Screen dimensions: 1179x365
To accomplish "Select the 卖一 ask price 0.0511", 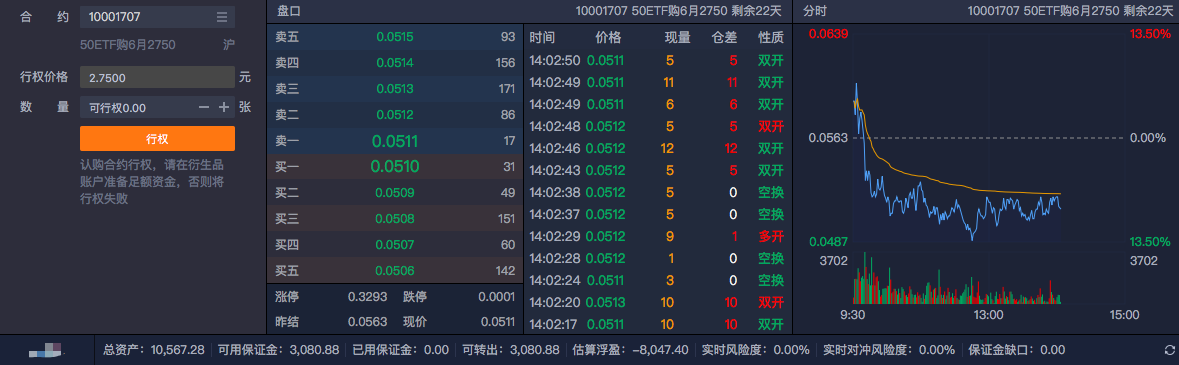I will click(x=395, y=141).
